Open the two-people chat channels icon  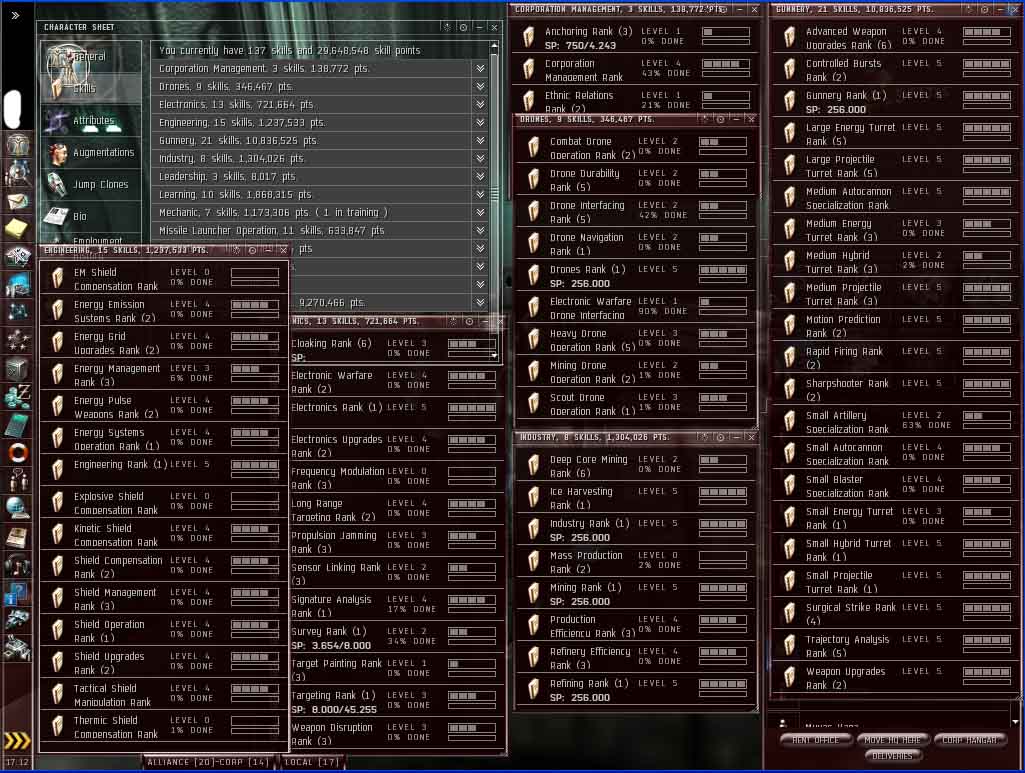[x=18, y=480]
